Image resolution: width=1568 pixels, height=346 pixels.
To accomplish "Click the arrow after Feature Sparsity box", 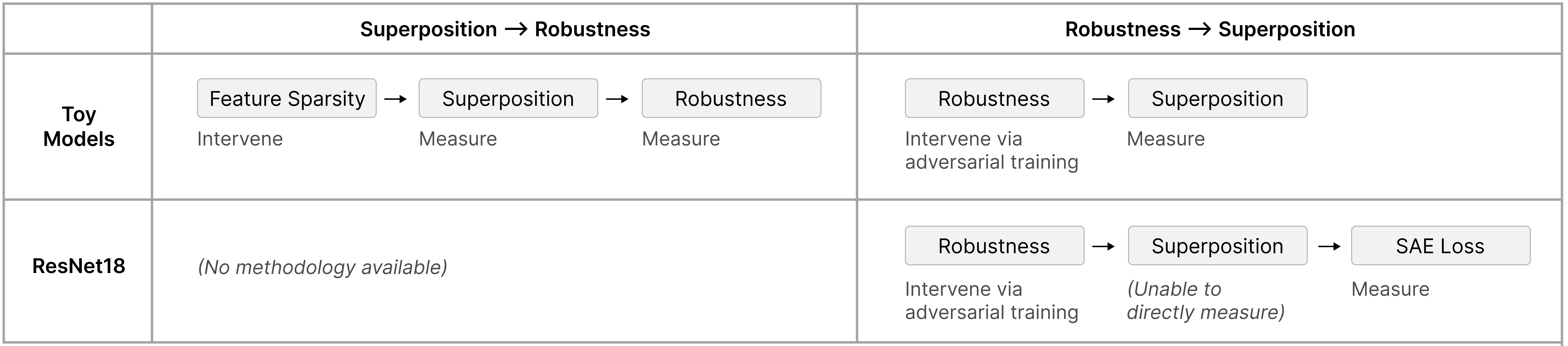I will tap(396, 99).
